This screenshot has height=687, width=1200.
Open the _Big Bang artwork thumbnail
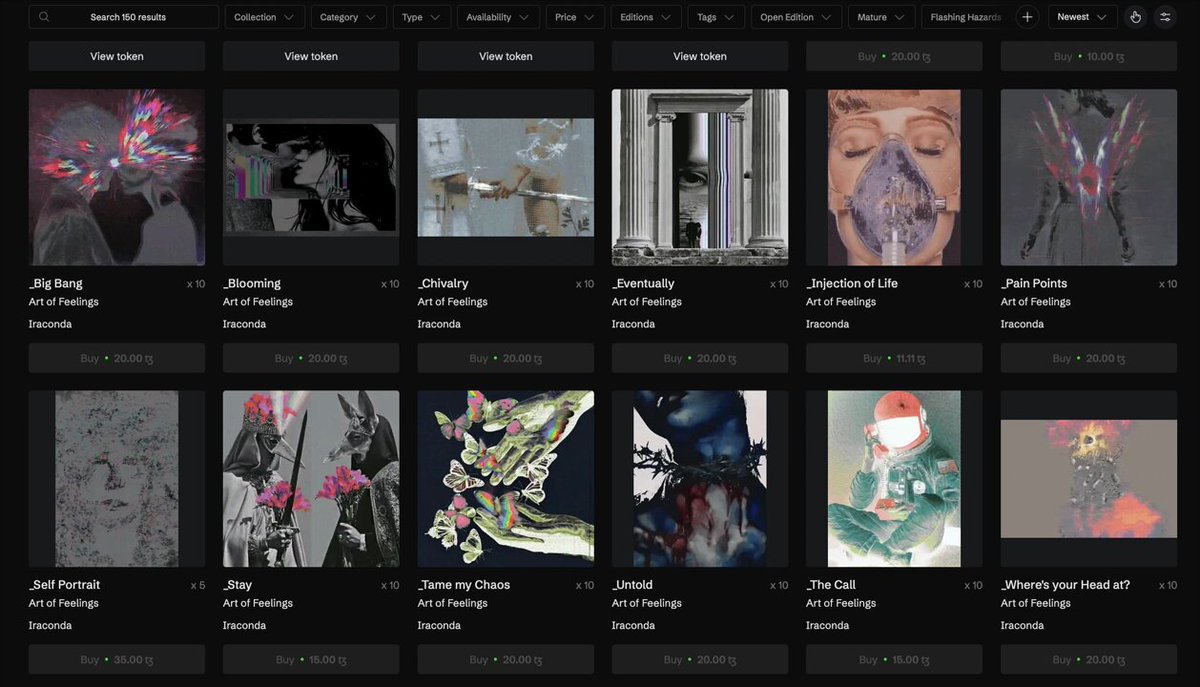pyautogui.click(x=117, y=177)
